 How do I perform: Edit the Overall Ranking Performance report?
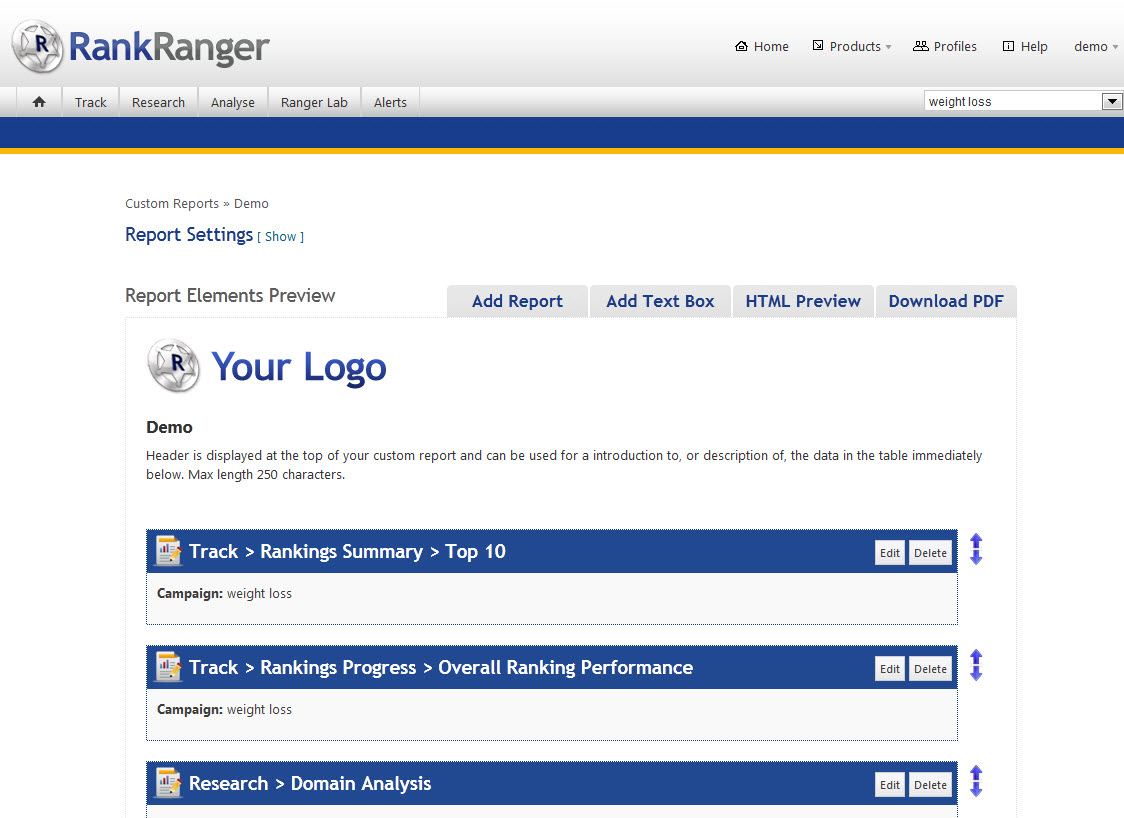tap(890, 669)
